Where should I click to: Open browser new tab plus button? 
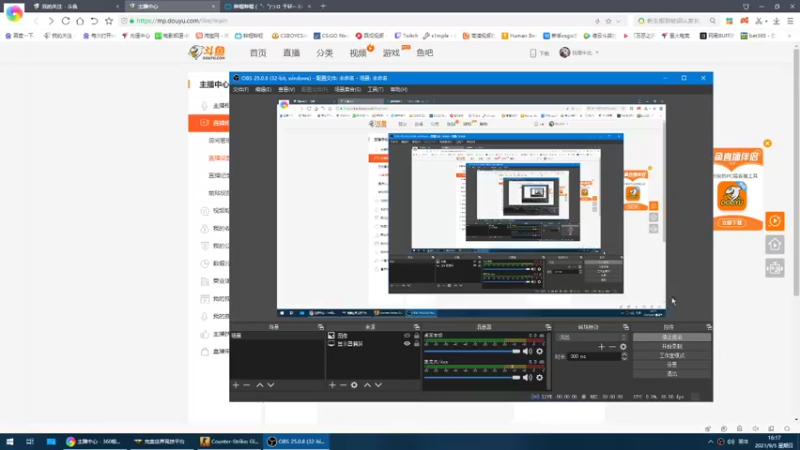323,6
